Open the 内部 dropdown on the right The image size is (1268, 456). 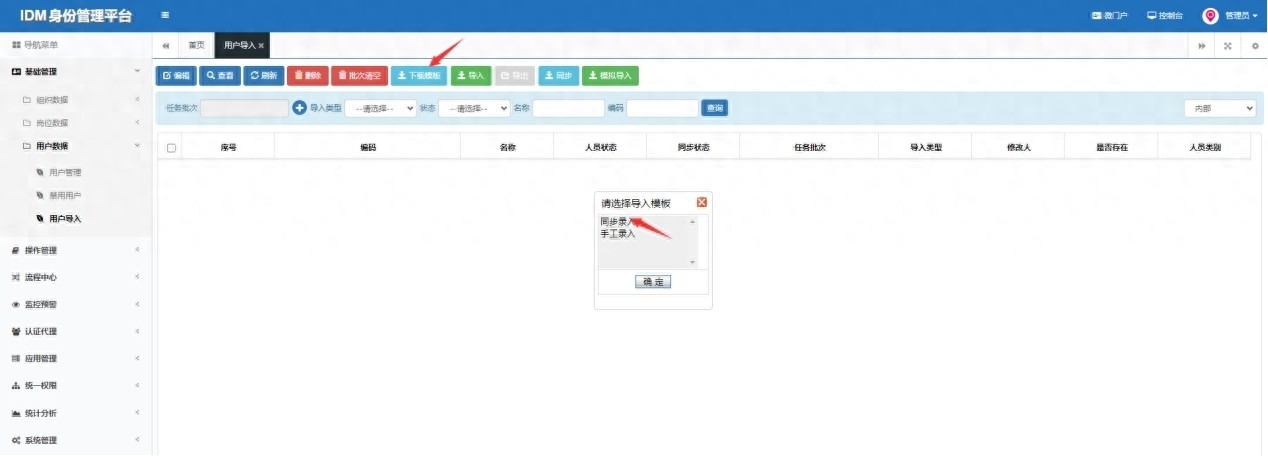1220,108
